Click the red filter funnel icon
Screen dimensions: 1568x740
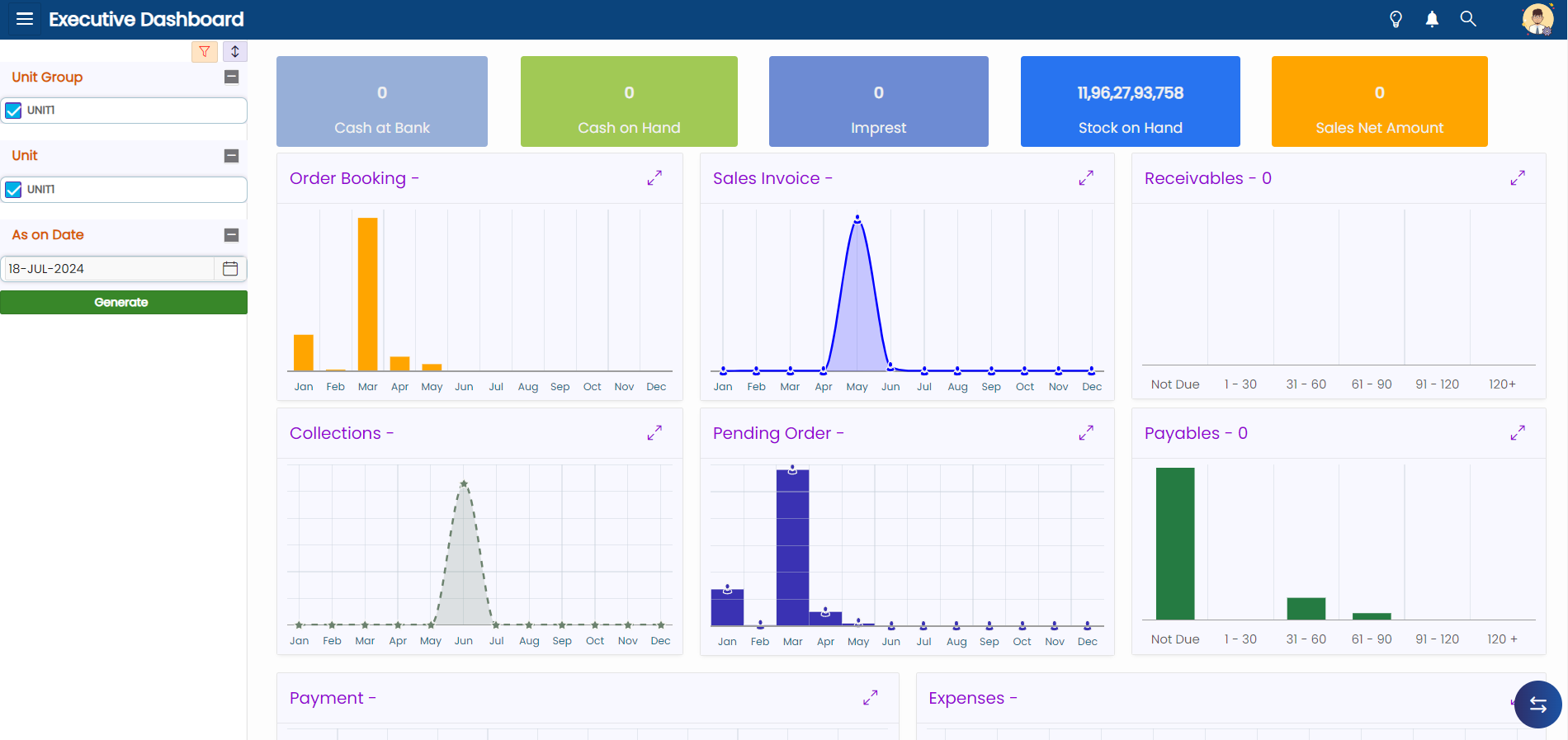[x=205, y=52]
